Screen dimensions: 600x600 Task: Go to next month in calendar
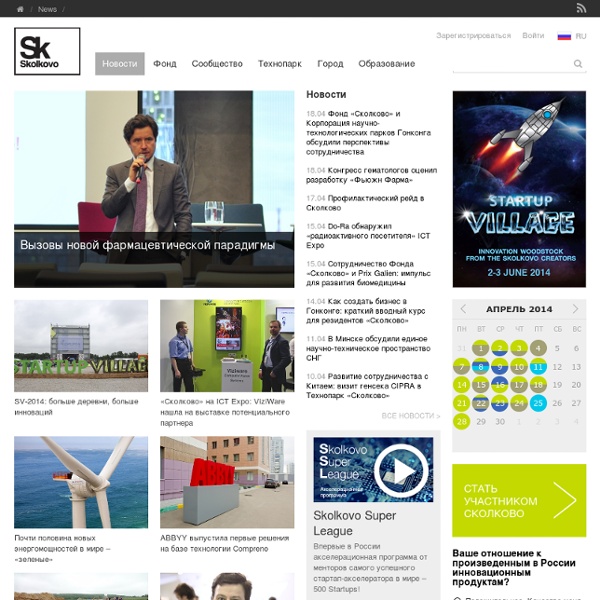point(575,309)
